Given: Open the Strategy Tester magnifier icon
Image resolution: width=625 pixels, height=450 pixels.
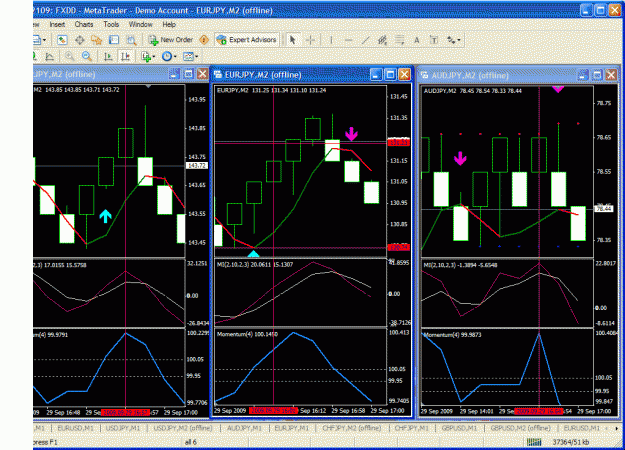Looking at the screenshot, I should [131, 40].
